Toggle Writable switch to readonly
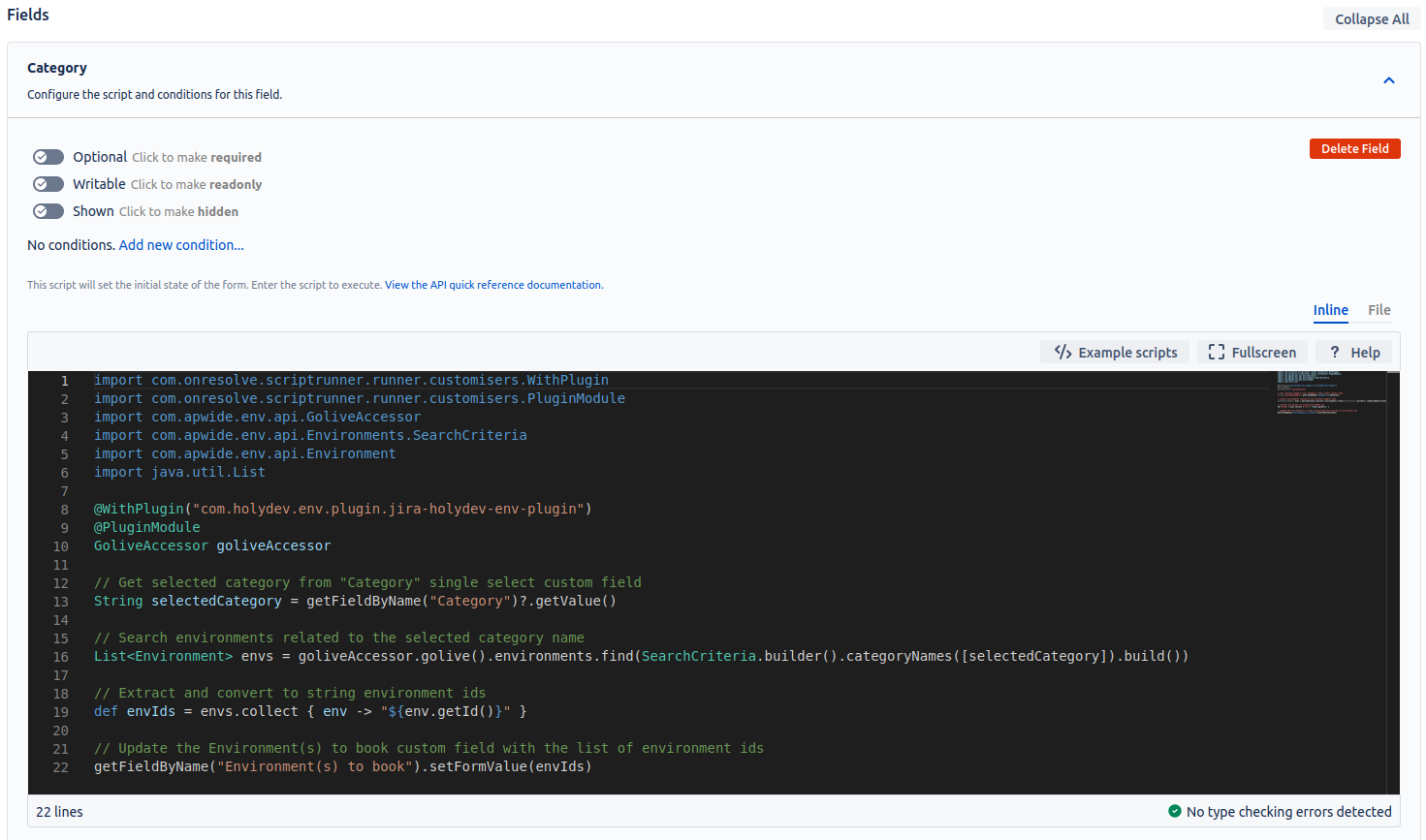This screenshot has height=840, width=1426. 48,184
